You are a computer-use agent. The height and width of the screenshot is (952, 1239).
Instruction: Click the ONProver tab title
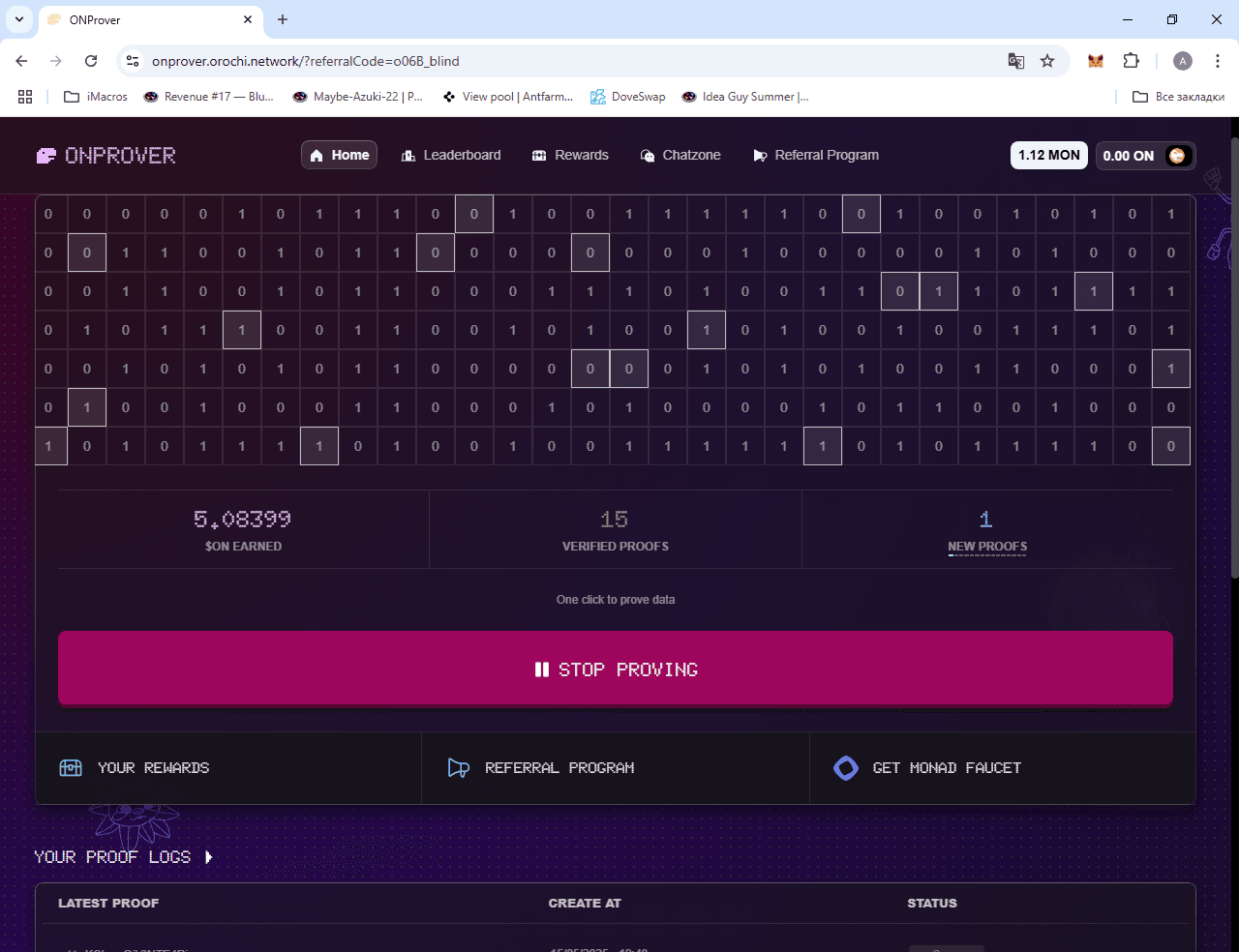[95, 19]
